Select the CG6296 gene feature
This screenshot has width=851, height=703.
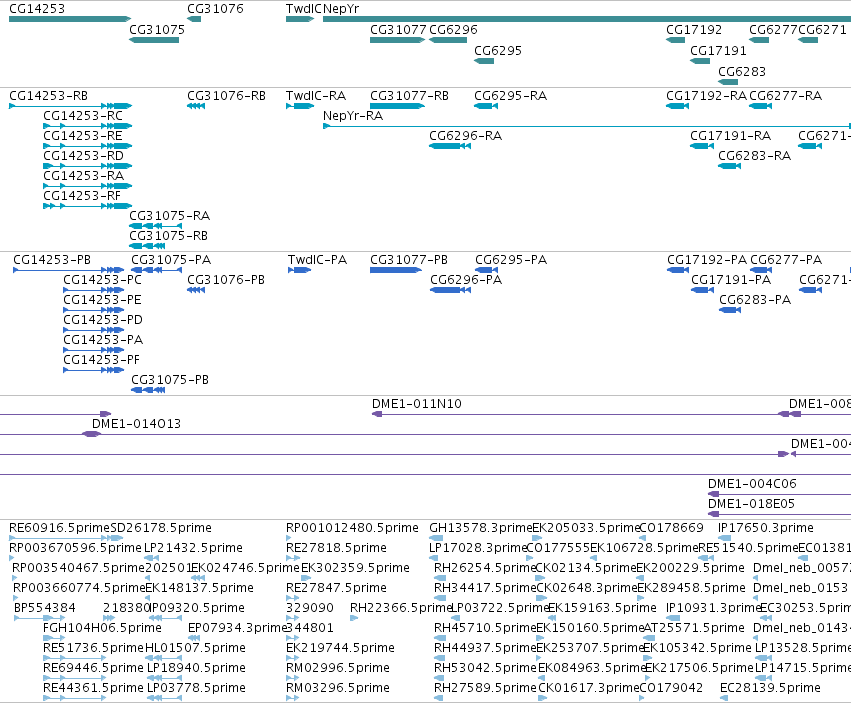(x=448, y=40)
